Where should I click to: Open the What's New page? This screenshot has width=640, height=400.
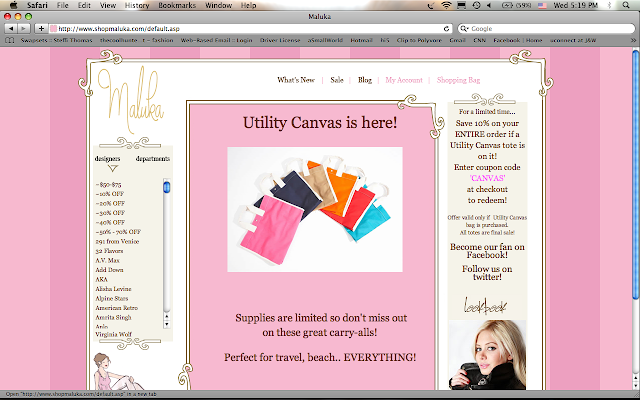[x=296, y=80]
